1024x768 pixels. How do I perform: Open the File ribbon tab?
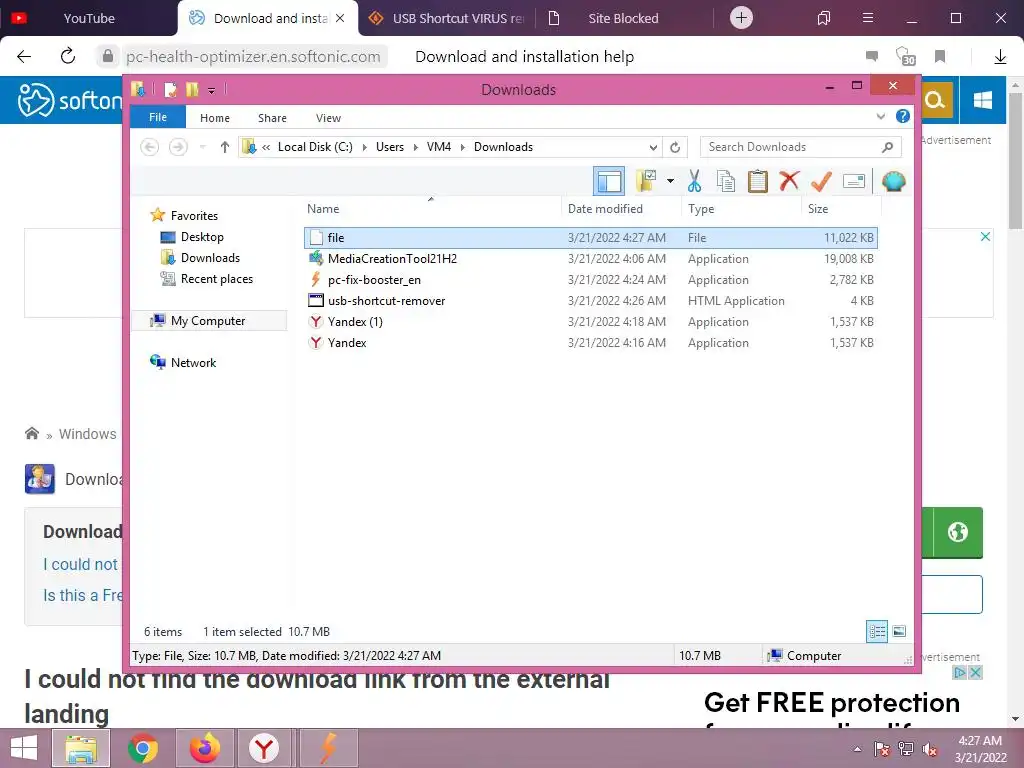158,117
